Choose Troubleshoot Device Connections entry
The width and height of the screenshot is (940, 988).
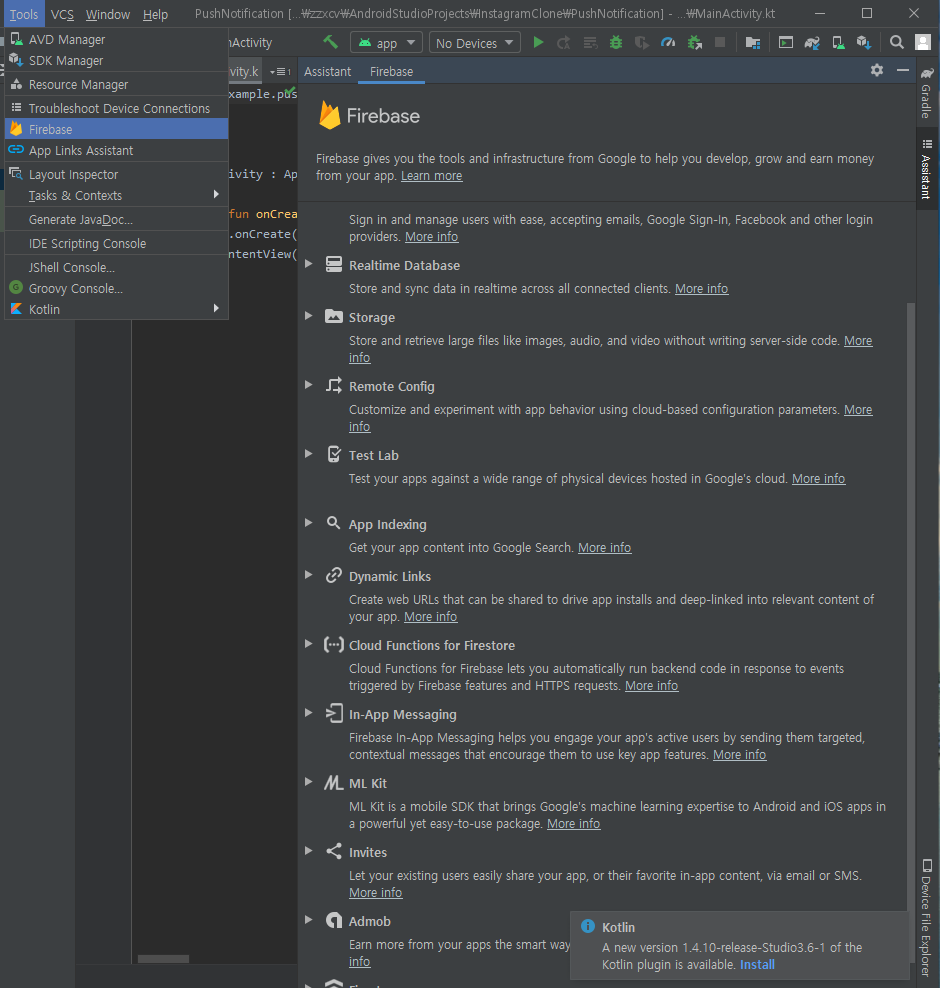[117, 108]
